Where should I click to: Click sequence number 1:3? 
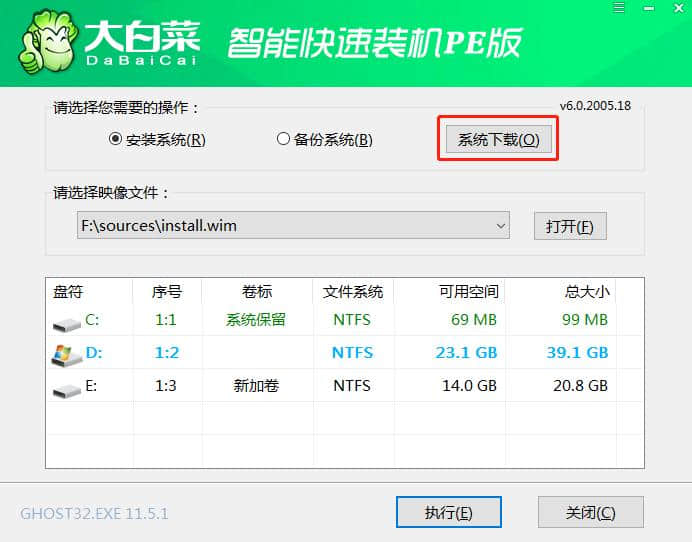(166, 386)
